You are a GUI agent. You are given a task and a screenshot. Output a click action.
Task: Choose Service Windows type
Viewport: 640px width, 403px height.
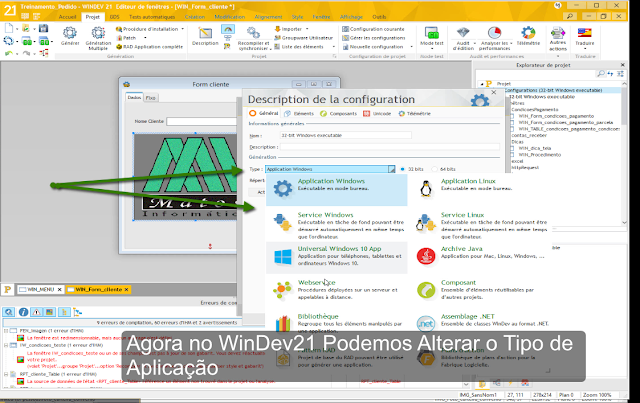[336, 225]
